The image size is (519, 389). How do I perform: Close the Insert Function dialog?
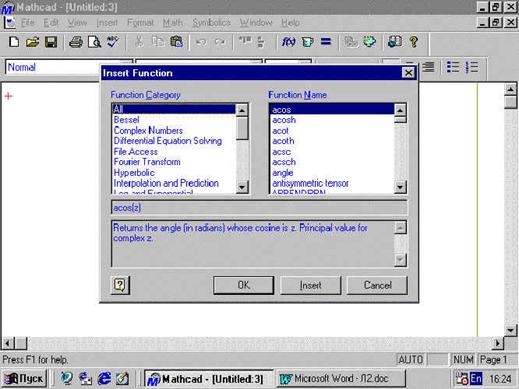pos(408,73)
